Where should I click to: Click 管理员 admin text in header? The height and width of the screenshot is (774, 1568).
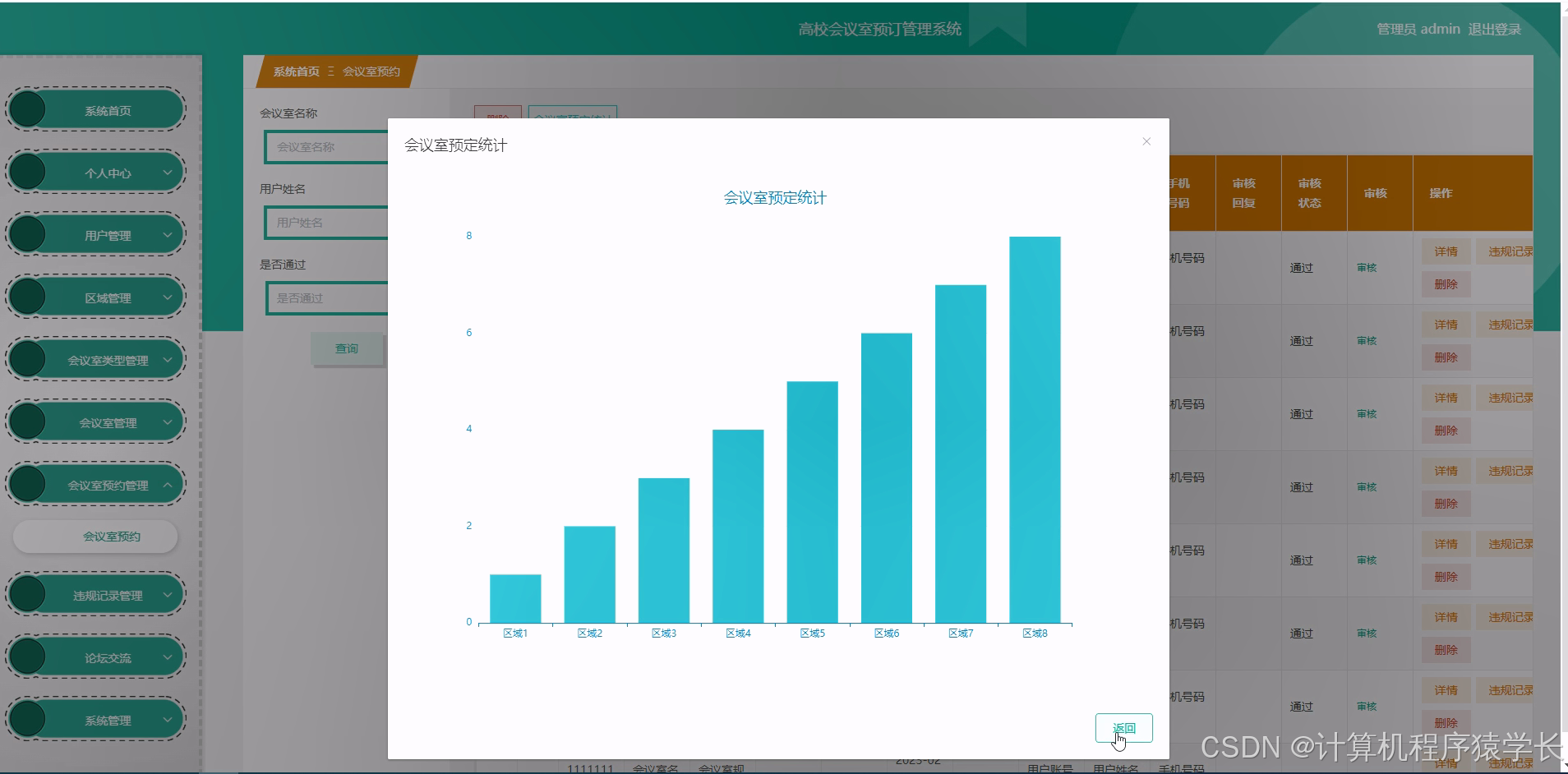tap(1418, 30)
